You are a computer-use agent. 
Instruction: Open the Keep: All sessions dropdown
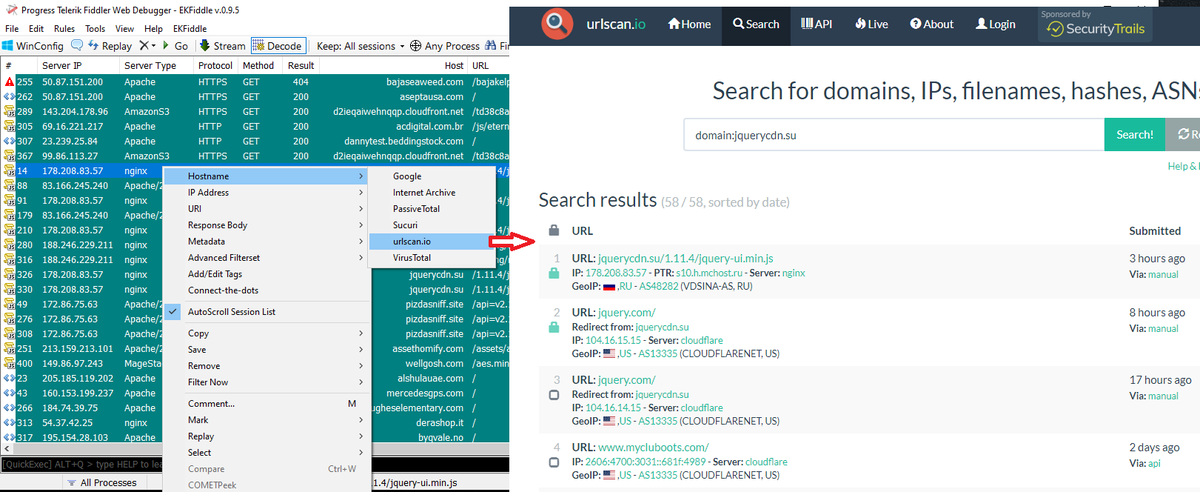click(x=361, y=46)
